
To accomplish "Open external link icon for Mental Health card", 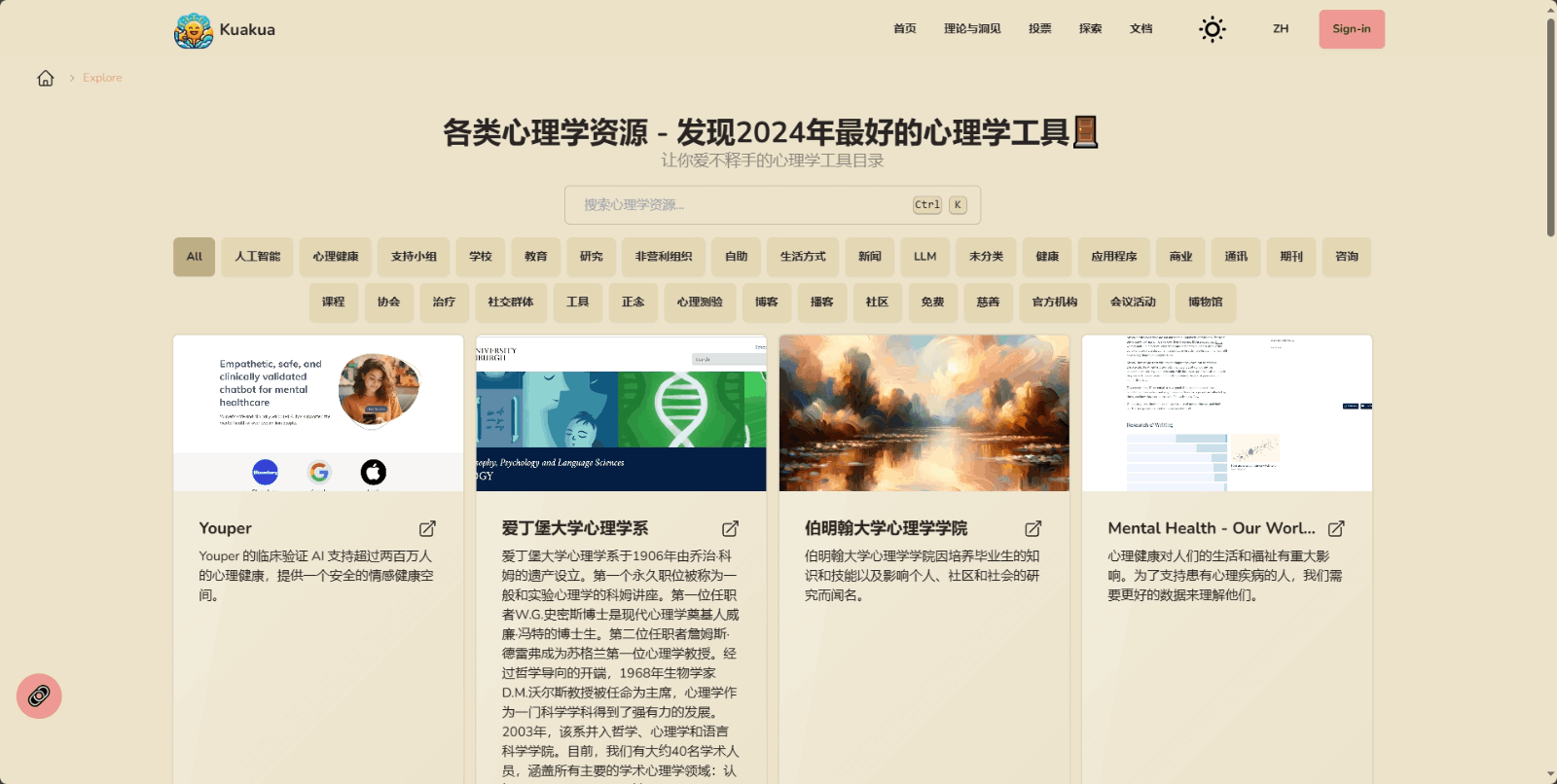I will [x=1336, y=529].
